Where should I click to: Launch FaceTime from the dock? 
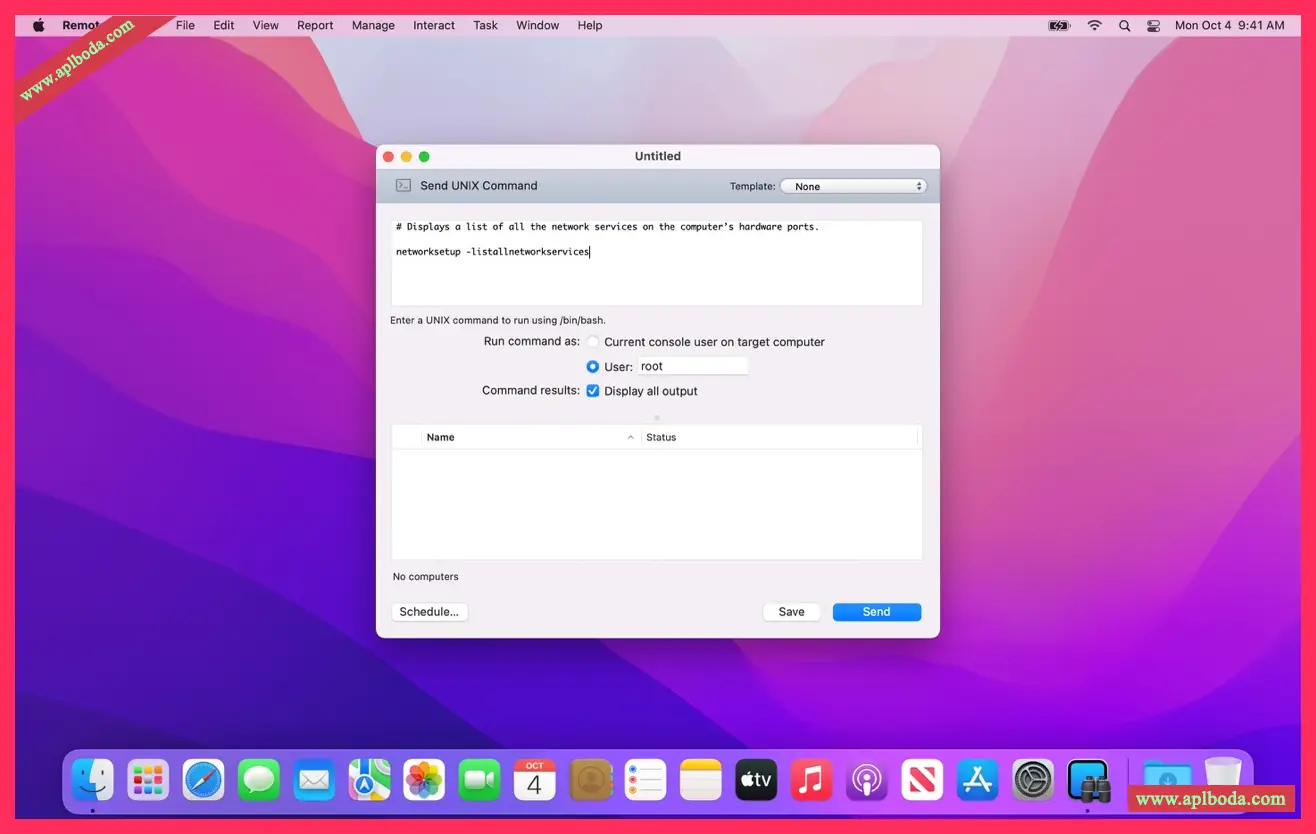tap(479, 779)
